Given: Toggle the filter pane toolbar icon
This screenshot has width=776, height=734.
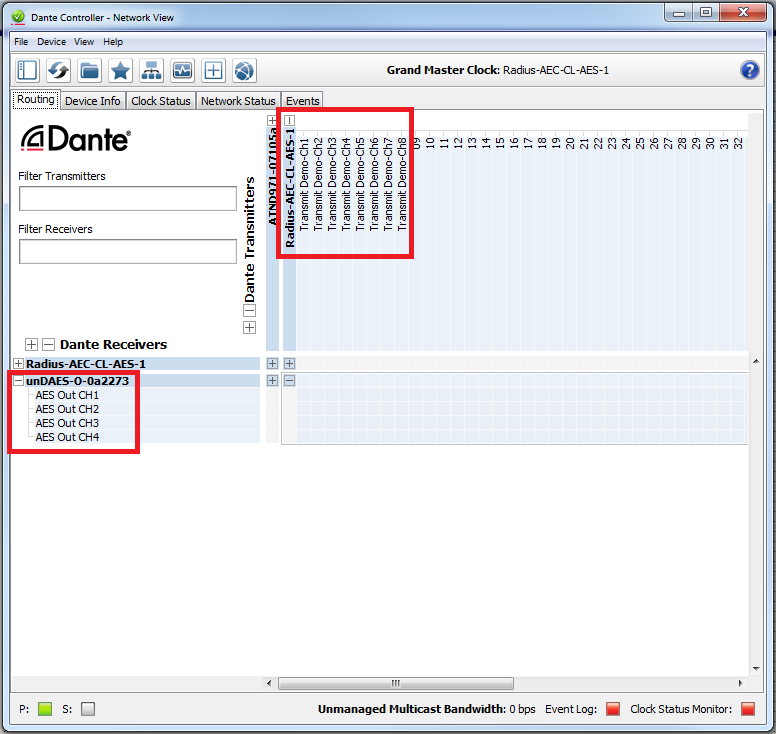Looking at the screenshot, I should click(x=27, y=70).
